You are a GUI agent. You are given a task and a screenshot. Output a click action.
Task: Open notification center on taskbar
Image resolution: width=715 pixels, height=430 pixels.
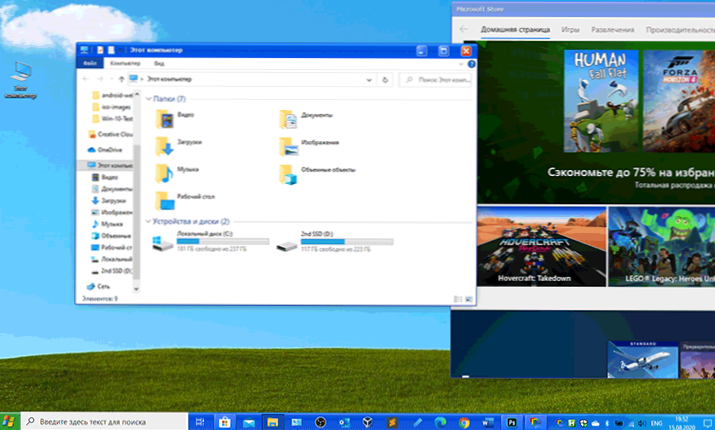(x=706, y=423)
